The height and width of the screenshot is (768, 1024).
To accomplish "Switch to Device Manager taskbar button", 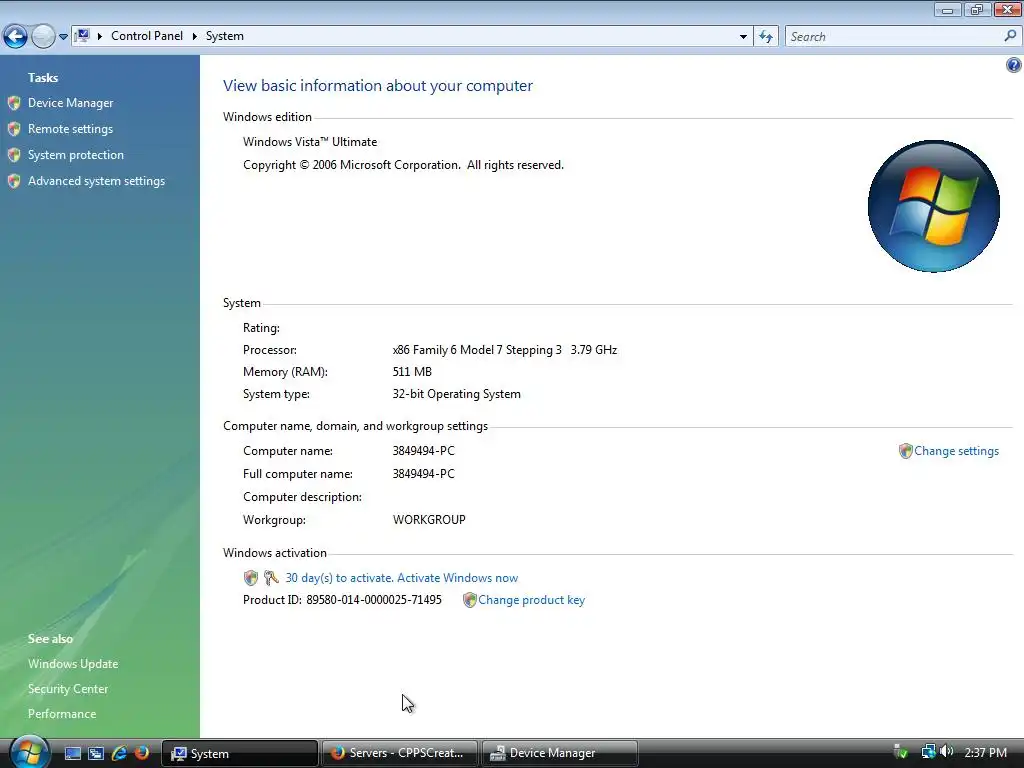I will (560, 754).
